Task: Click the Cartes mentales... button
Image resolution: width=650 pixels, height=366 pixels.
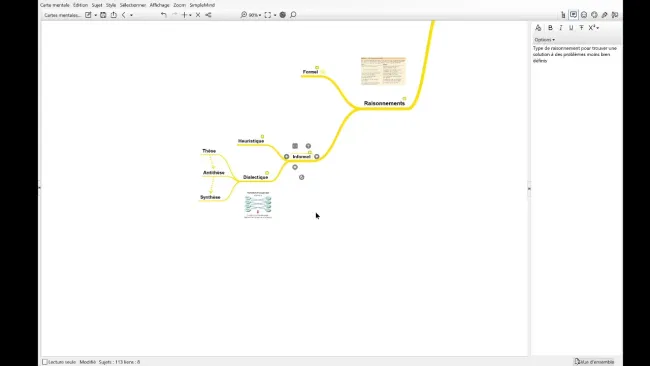Action: 63,15
